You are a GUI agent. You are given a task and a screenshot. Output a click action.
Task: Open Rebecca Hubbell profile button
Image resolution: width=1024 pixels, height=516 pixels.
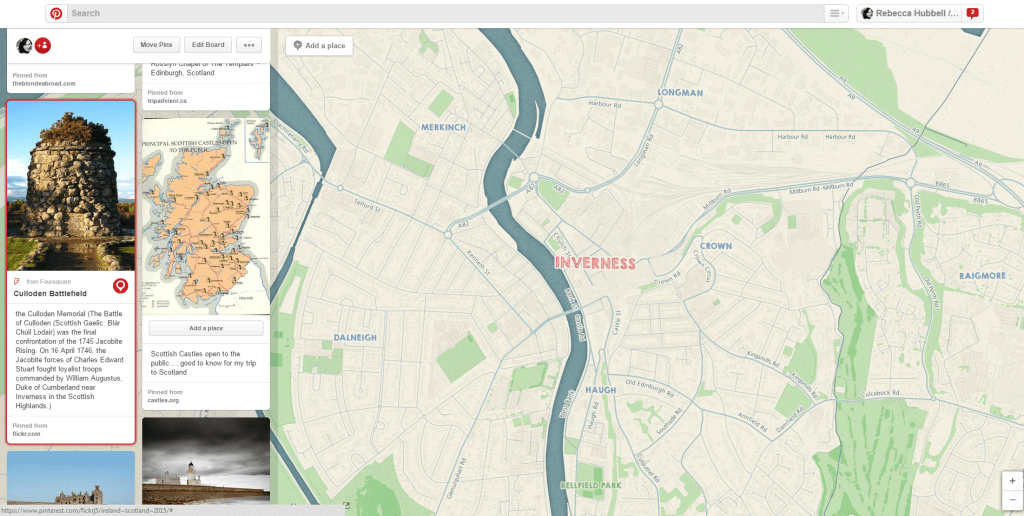coord(909,13)
